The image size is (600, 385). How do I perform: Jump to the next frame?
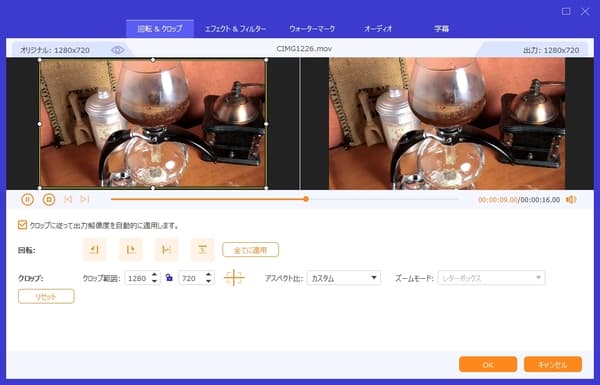pyautogui.click(x=85, y=199)
